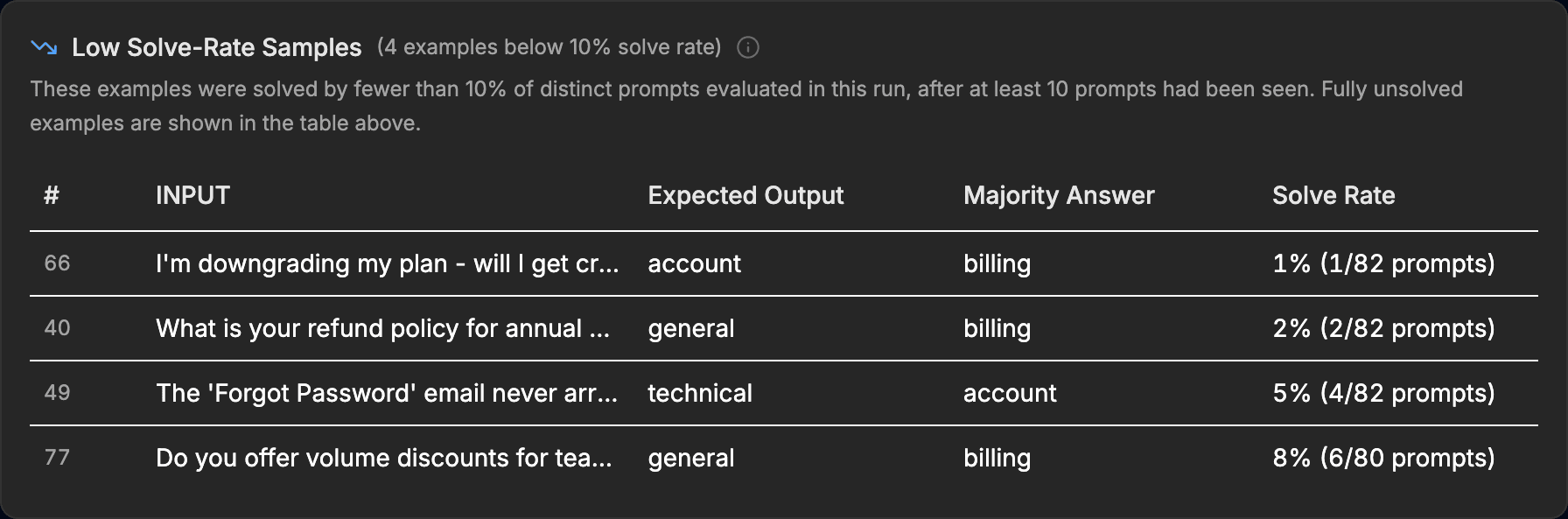Click the 'general' expected output for row 77
The image size is (1568, 519).
[x=690, y=458]
